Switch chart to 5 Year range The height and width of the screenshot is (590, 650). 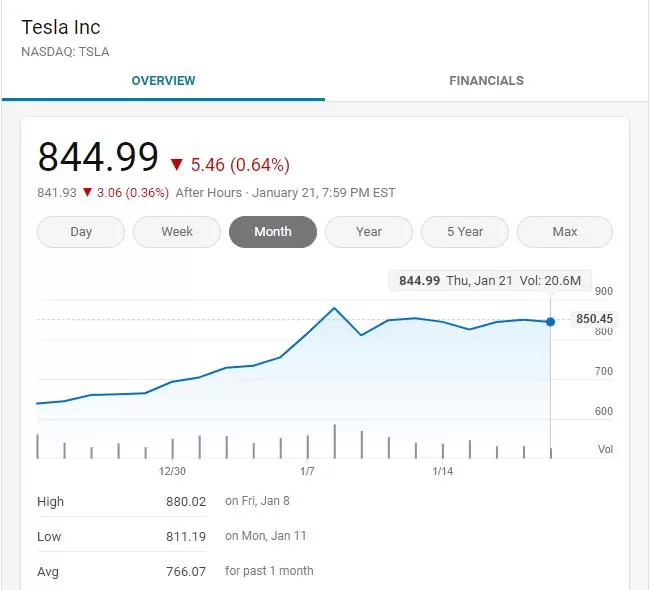465,231
